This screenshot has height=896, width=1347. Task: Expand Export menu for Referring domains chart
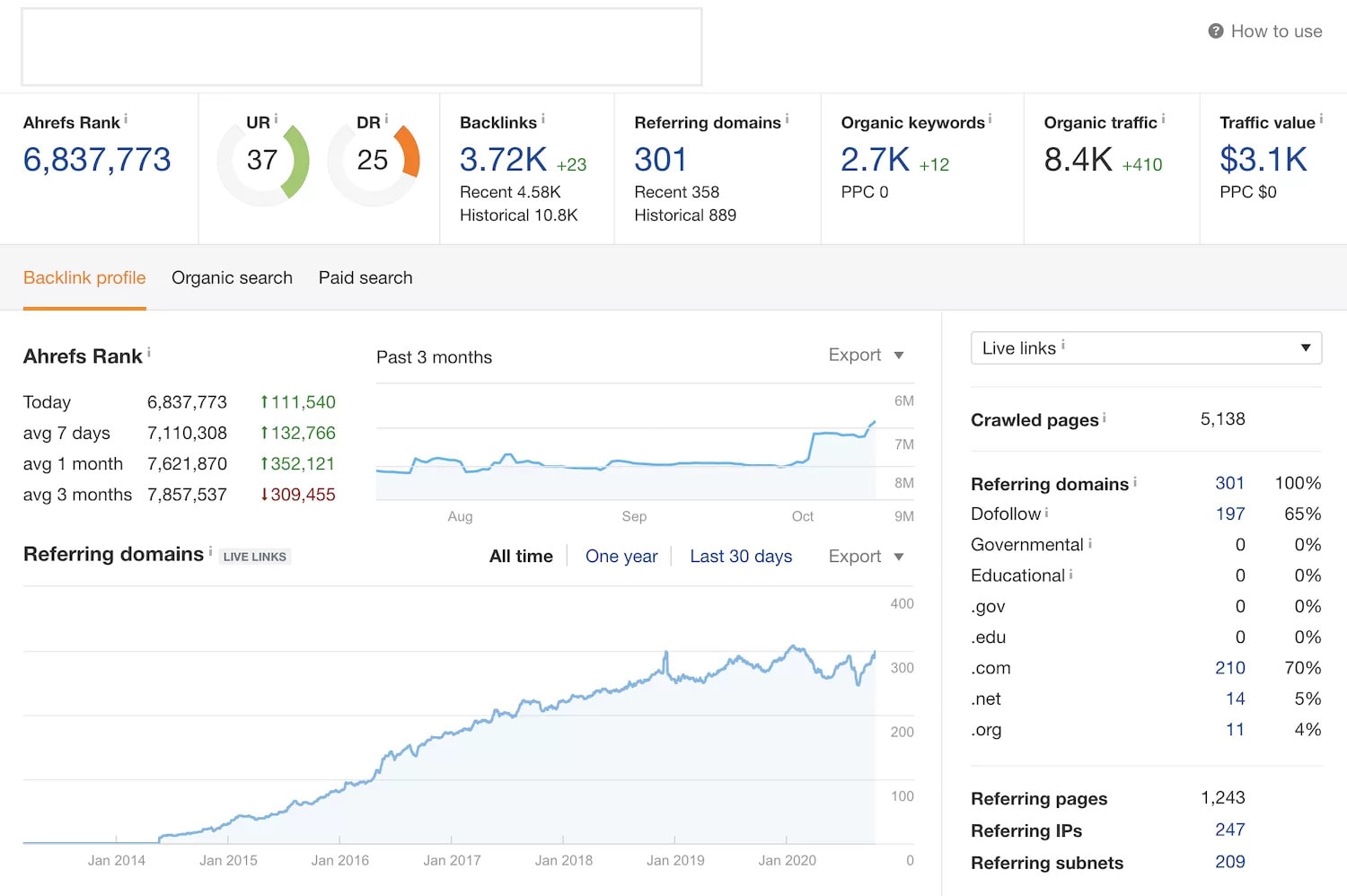click(x=866, y=557)
